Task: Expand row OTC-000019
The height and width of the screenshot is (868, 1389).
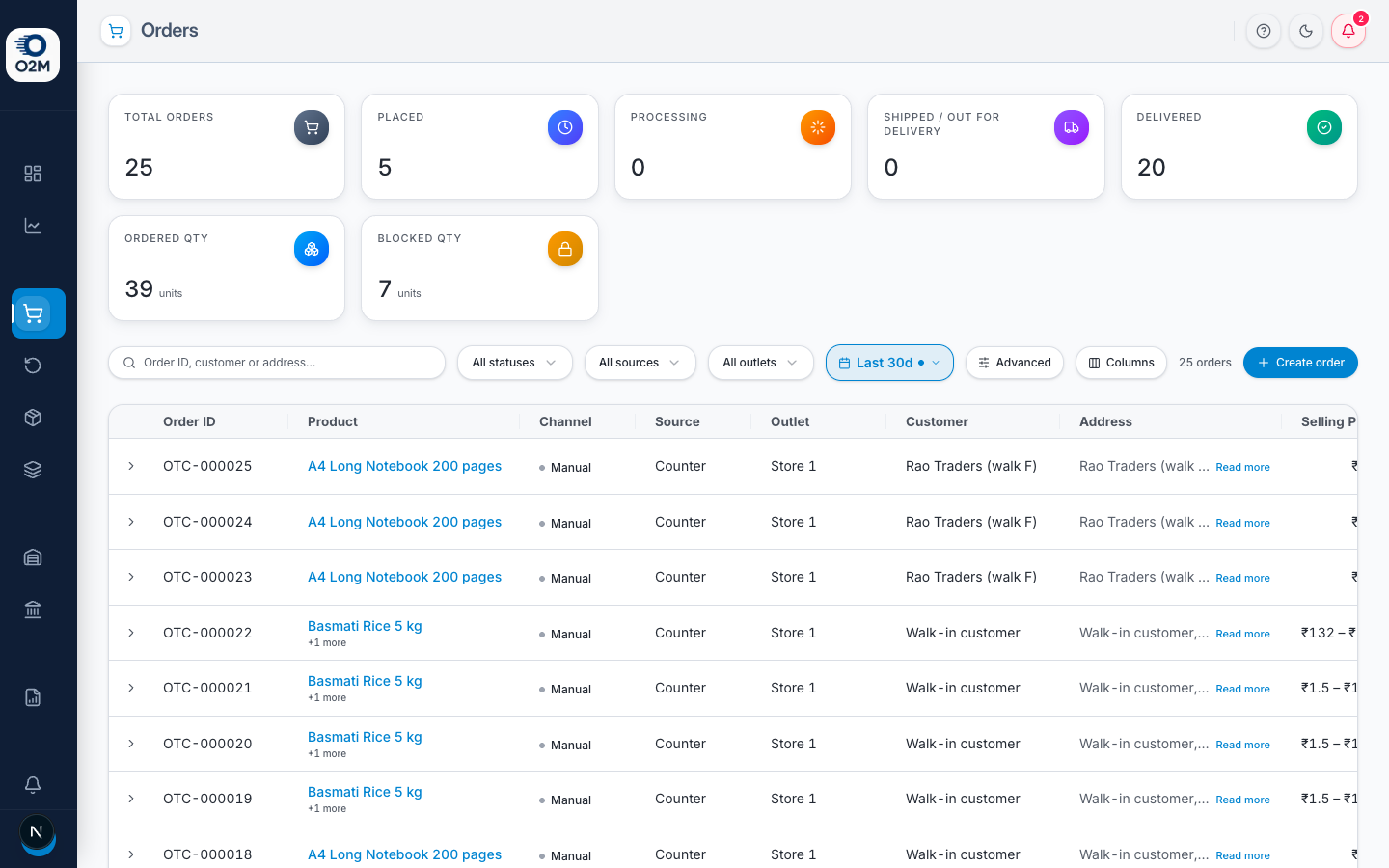Action: [x=131, y=799]
